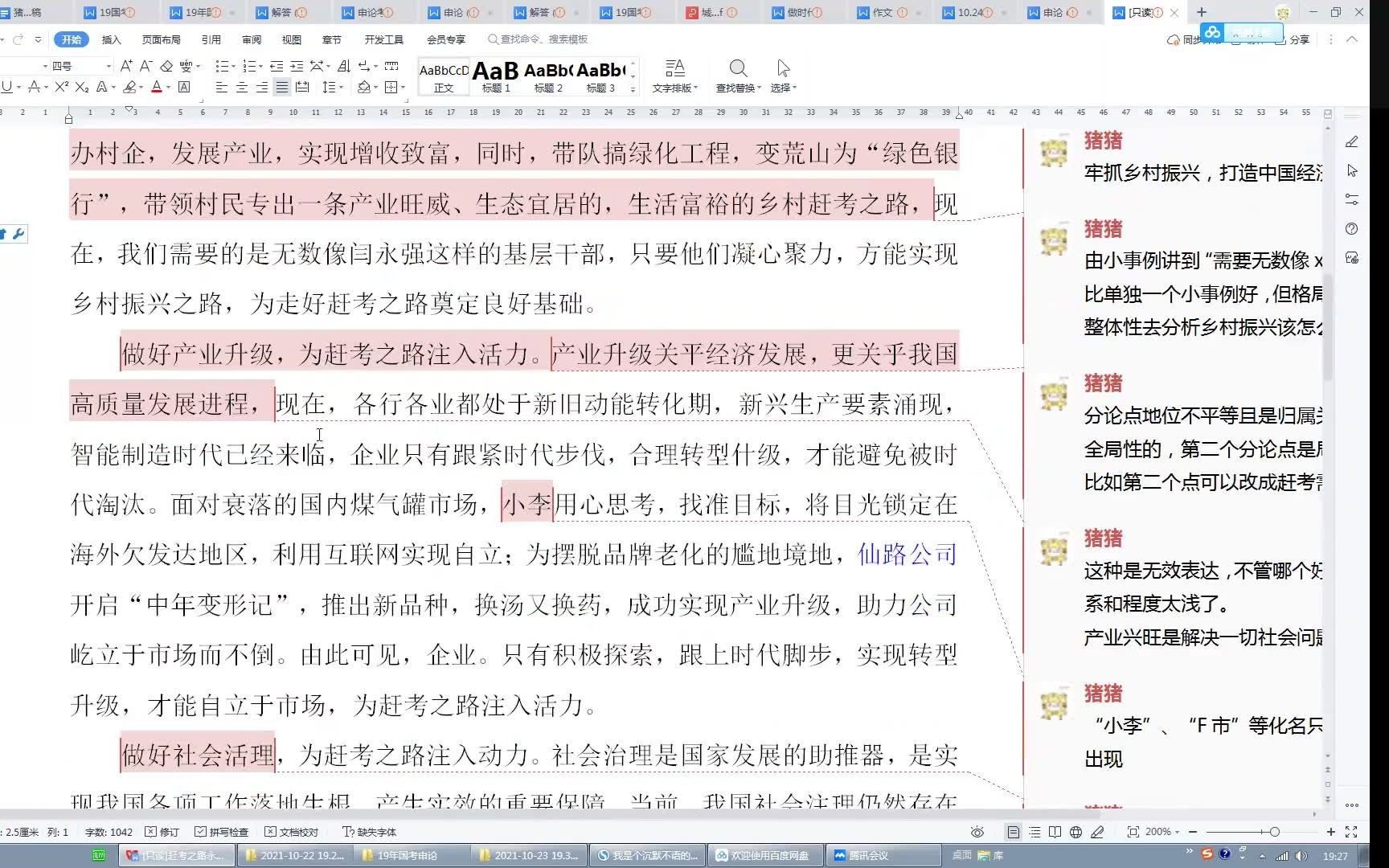Collapse the ribbon with the chevron
This screenshot has width=1389, height=868.
click(x=1352, y=39)
